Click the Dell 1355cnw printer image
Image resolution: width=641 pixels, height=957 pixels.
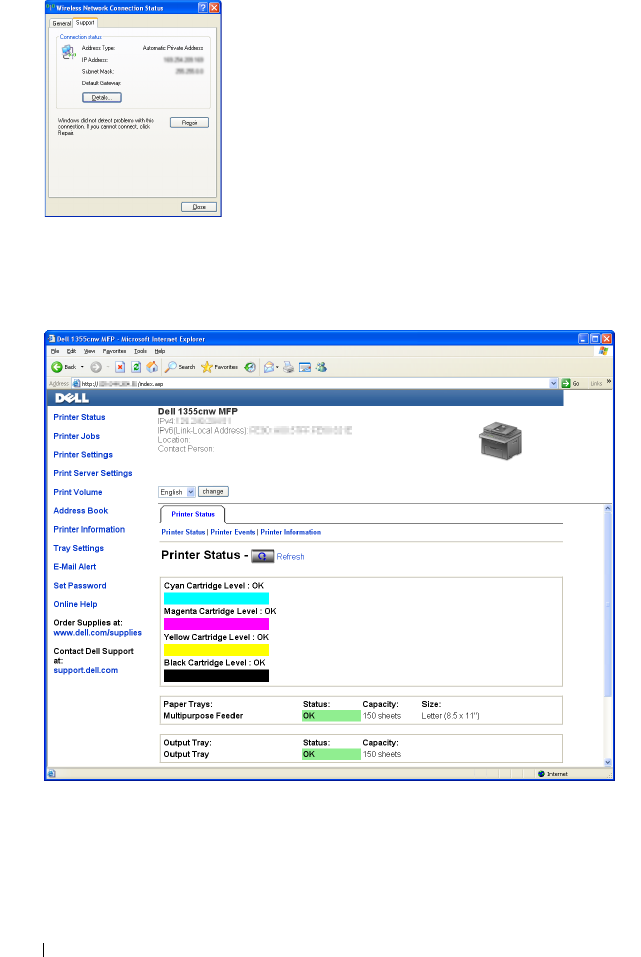pos(501,440)
